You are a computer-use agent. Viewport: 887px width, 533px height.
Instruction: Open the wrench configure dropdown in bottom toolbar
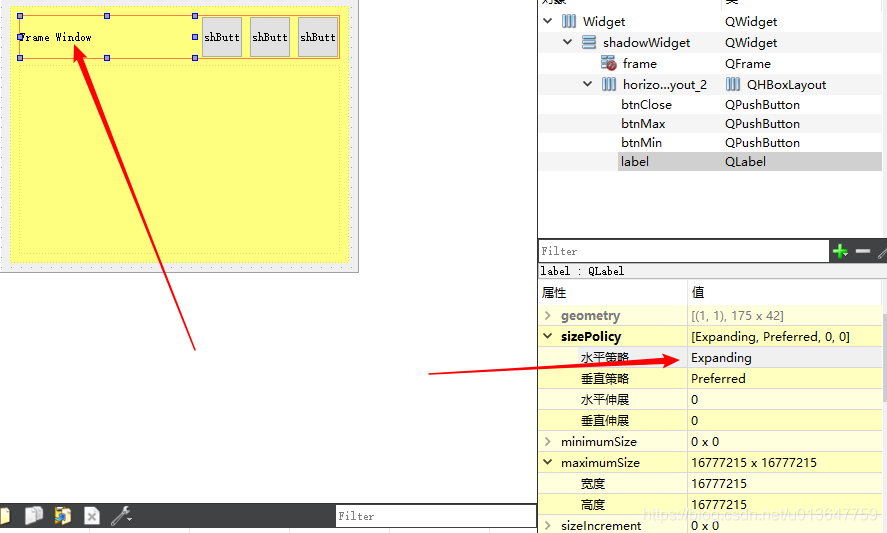(x=121, y=515)
